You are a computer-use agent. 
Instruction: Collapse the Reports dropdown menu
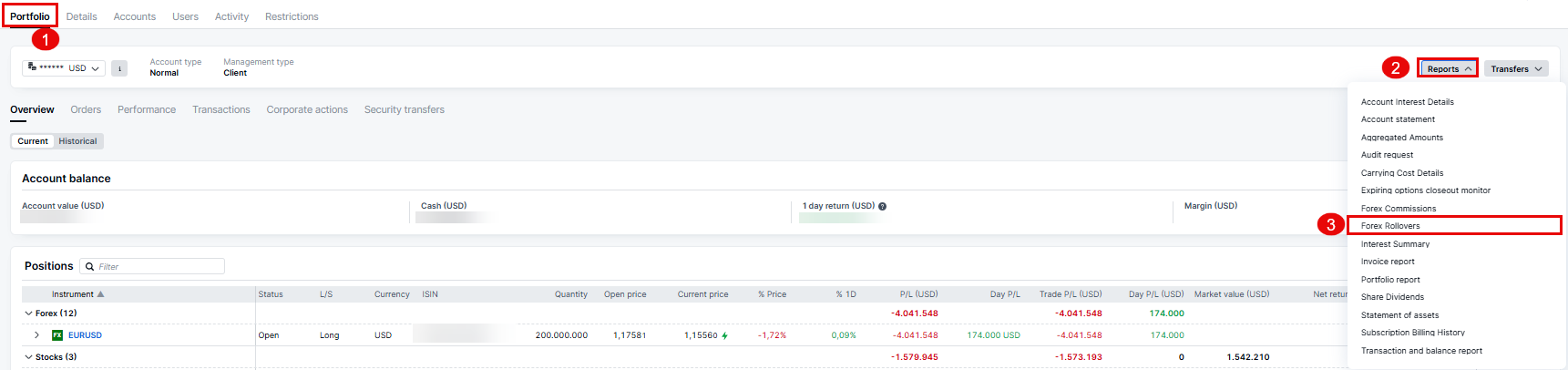(x=1449, y=69)
